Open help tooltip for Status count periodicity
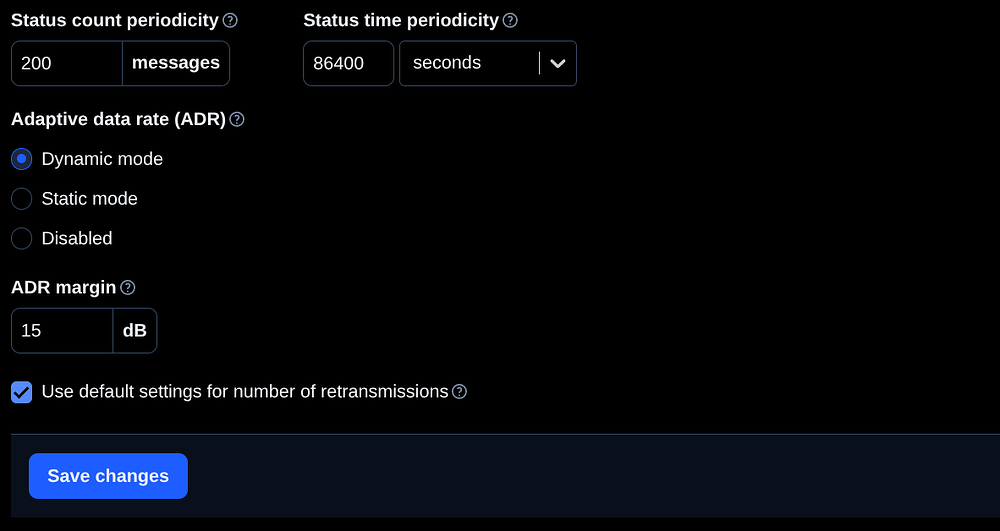1000x531 pixels. click(230, 21)
